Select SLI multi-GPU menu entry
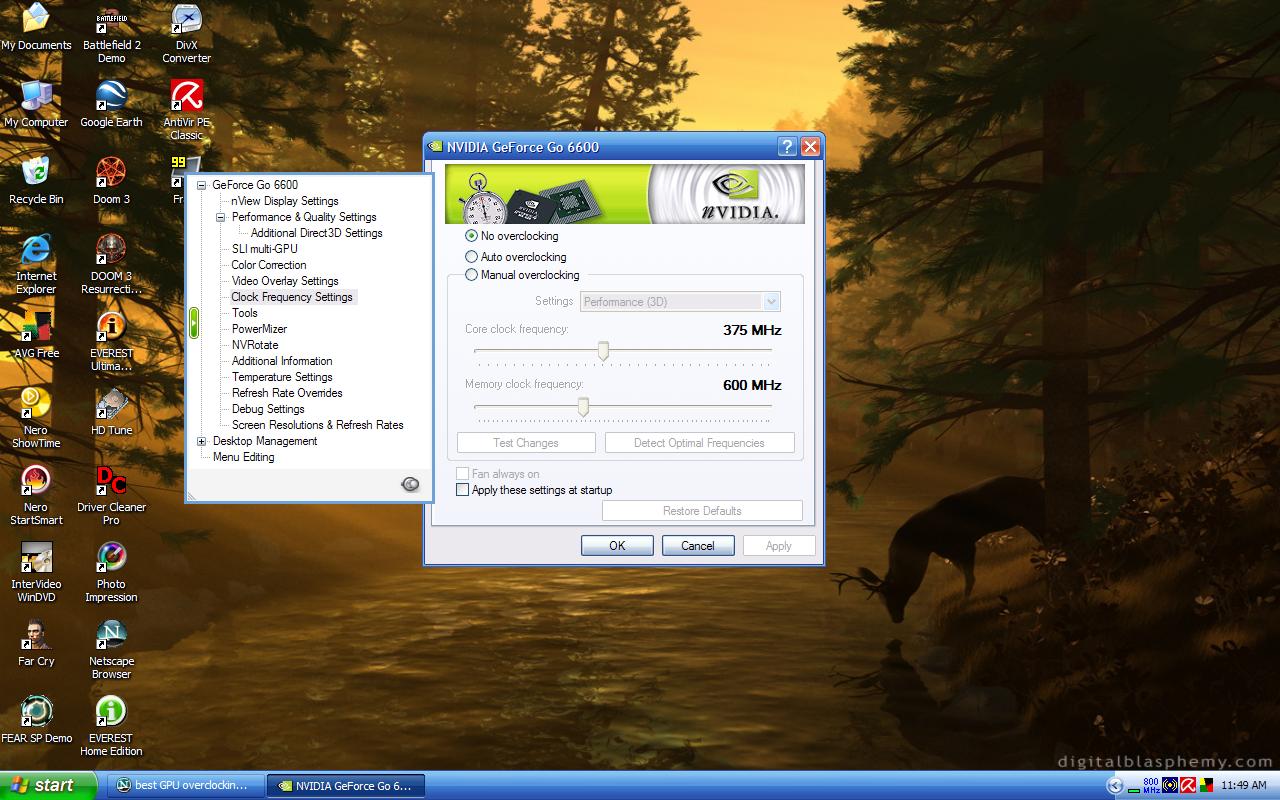 point(265,249)
